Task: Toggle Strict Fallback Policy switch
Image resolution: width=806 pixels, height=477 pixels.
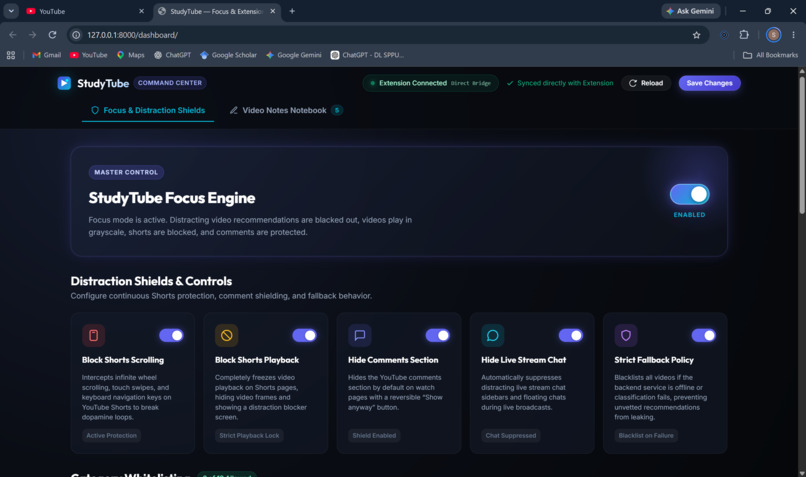Action: pyautogui.click(x=703, y=336)
